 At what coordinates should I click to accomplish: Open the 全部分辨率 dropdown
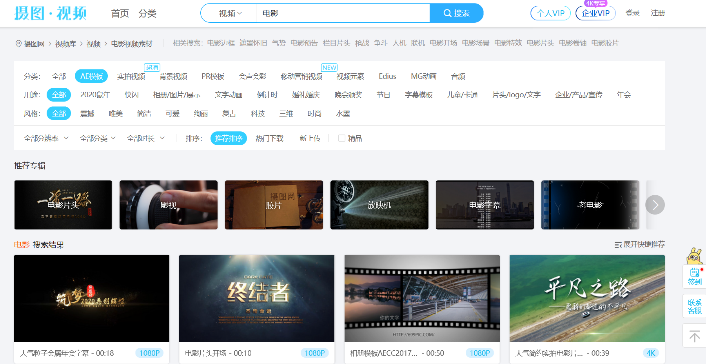pyautogui.click(x=46, y=138)
